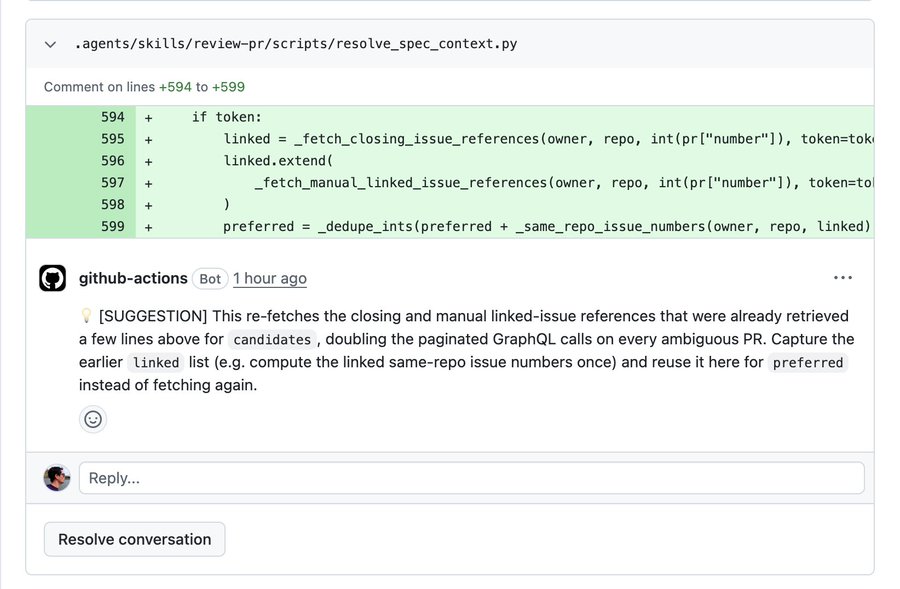Select the '_fetch_manual_linked_issue_references' code line
This screenshot has height=589, width=900.
point(564,183)
